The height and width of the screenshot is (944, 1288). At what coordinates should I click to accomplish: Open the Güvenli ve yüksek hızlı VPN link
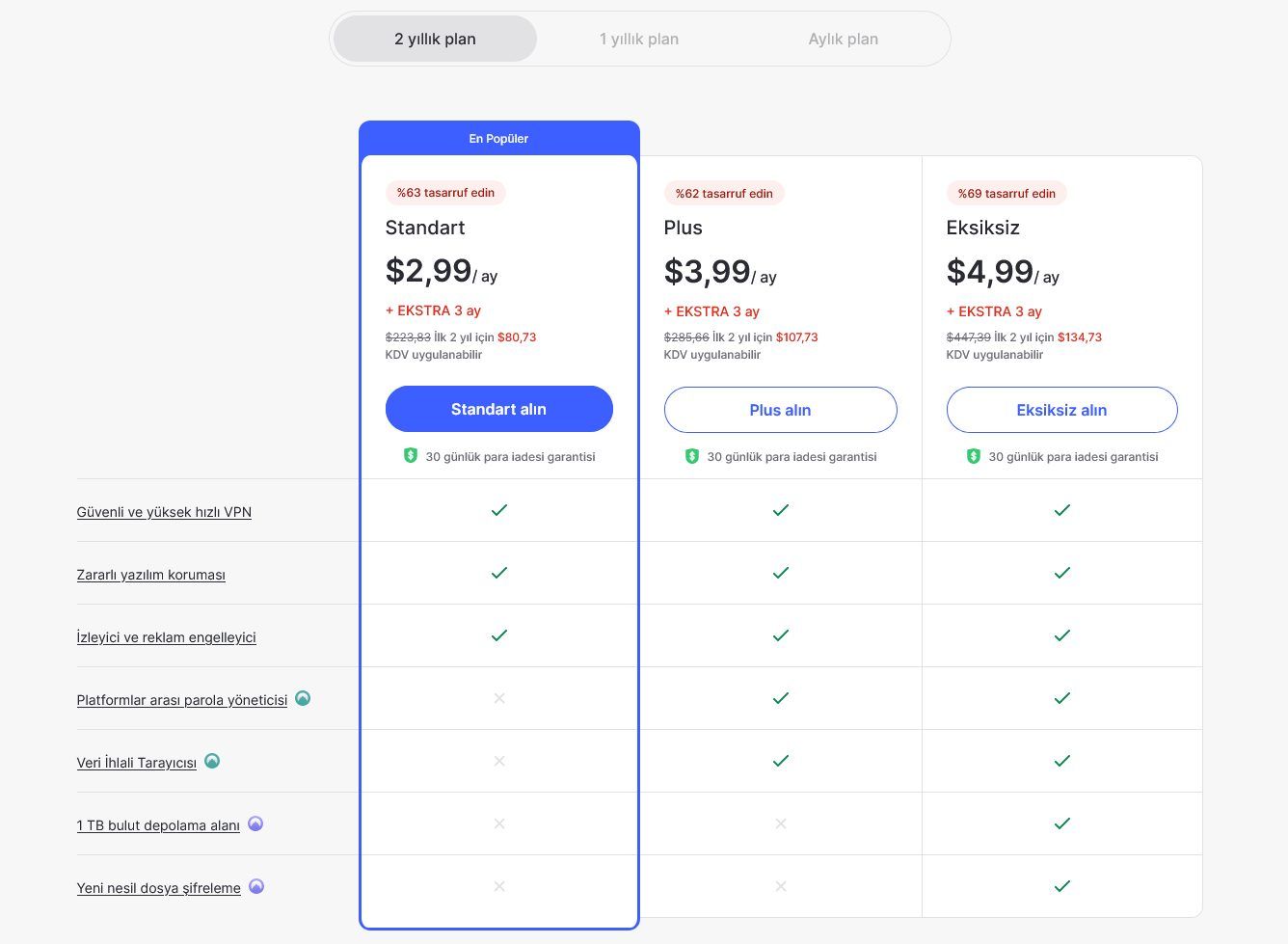pos(164,512)
